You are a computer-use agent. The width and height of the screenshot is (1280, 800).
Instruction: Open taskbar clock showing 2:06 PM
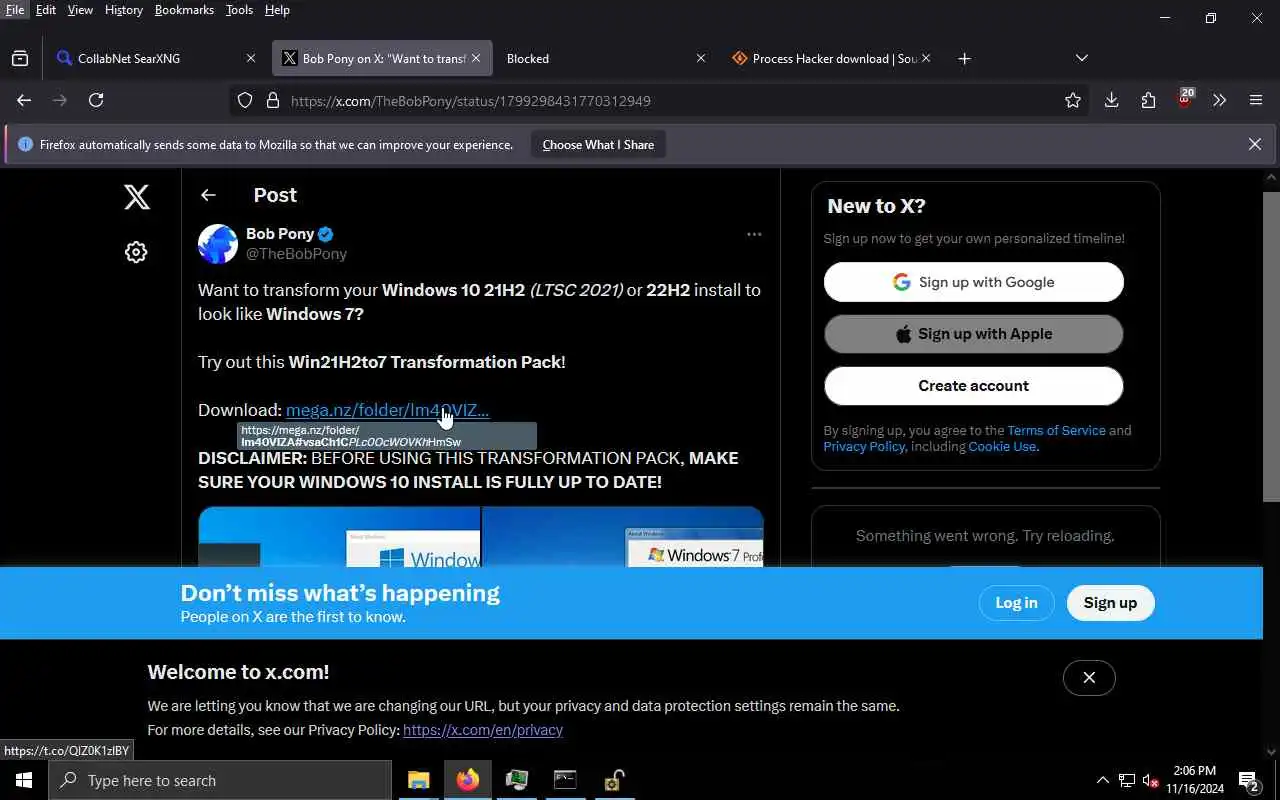click(x=1195, y=780)
